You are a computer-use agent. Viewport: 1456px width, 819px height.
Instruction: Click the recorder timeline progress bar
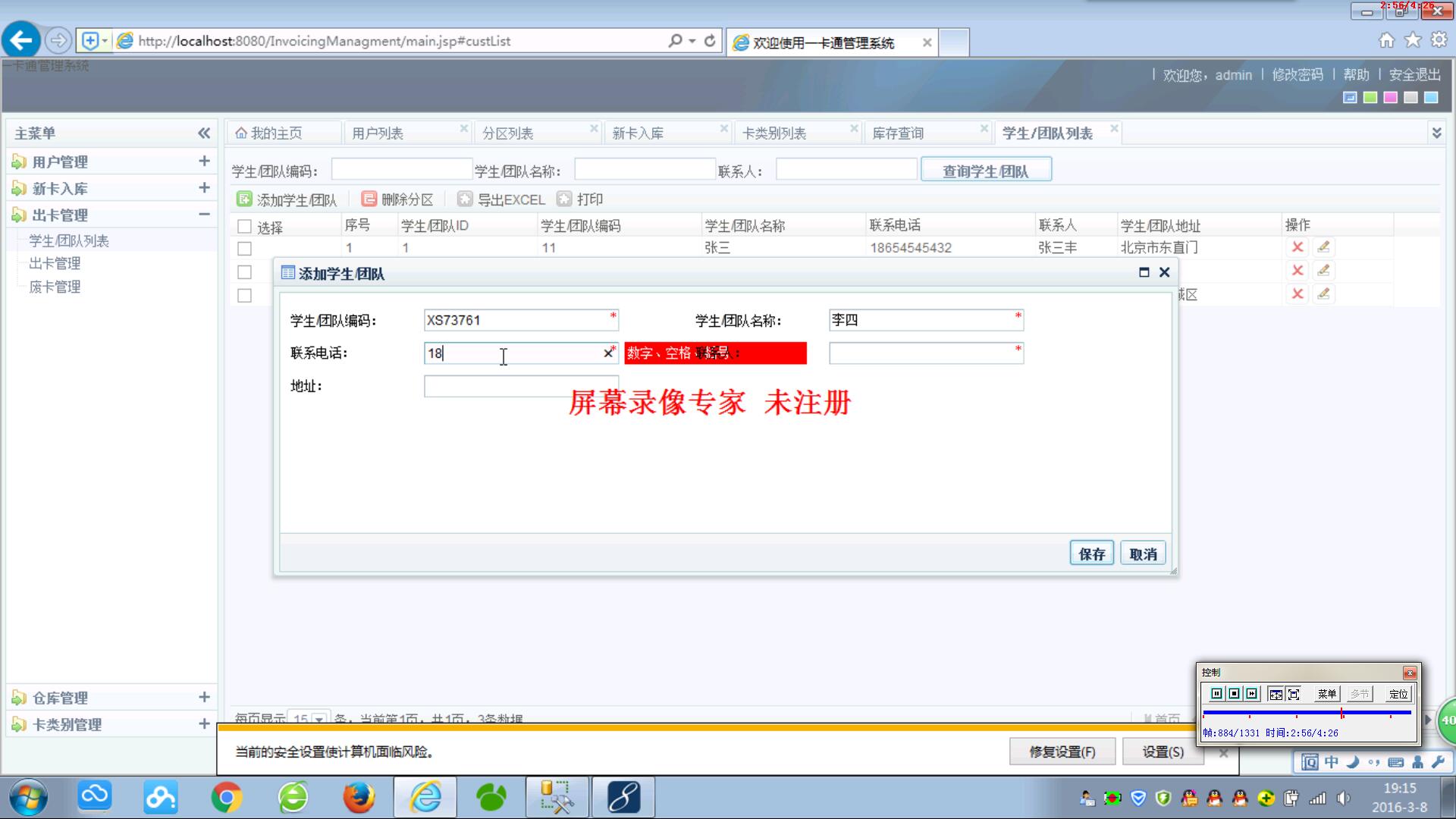[1307, 713]
